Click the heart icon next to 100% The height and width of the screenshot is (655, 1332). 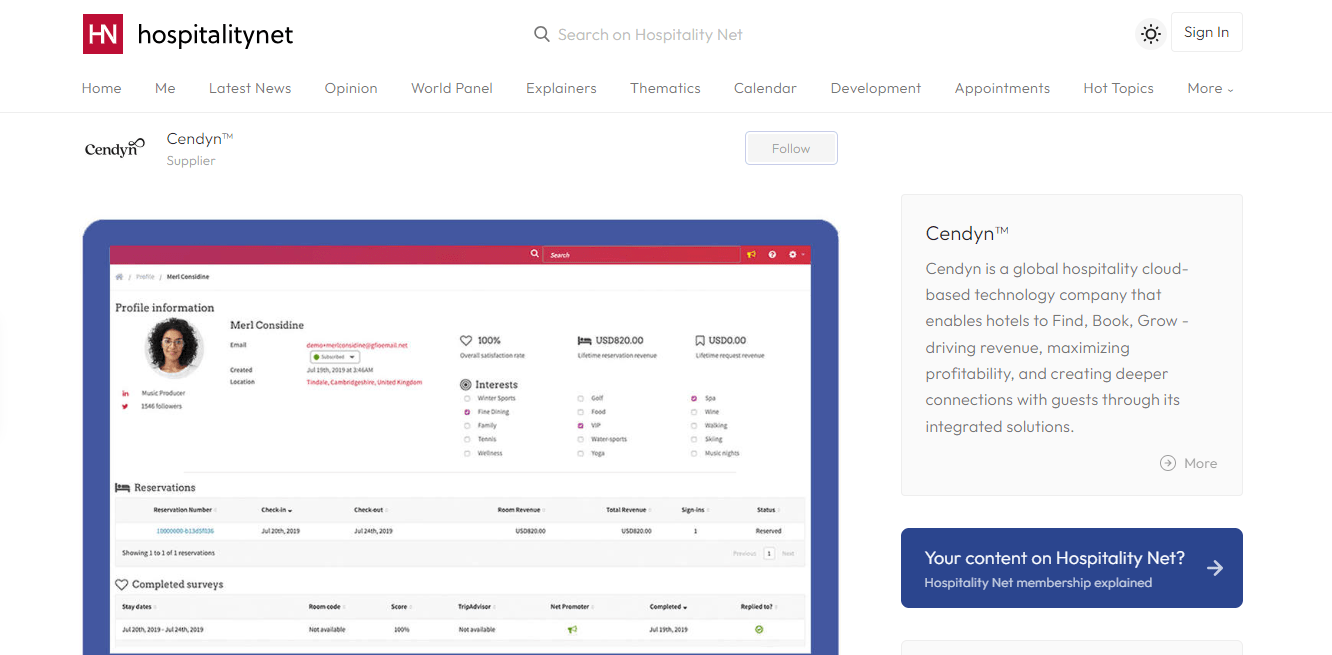pos(466,340)
